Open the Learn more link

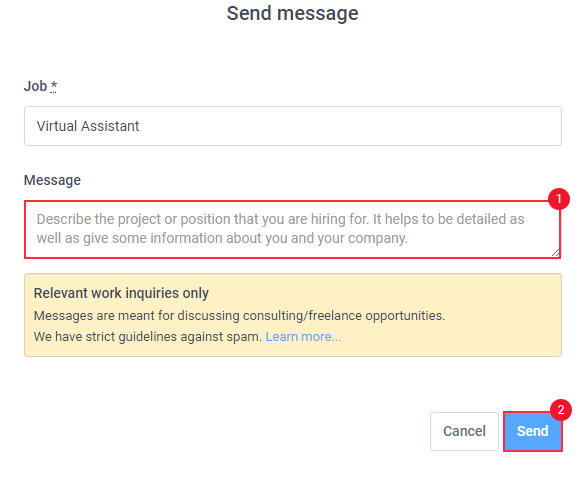(303, 337)
